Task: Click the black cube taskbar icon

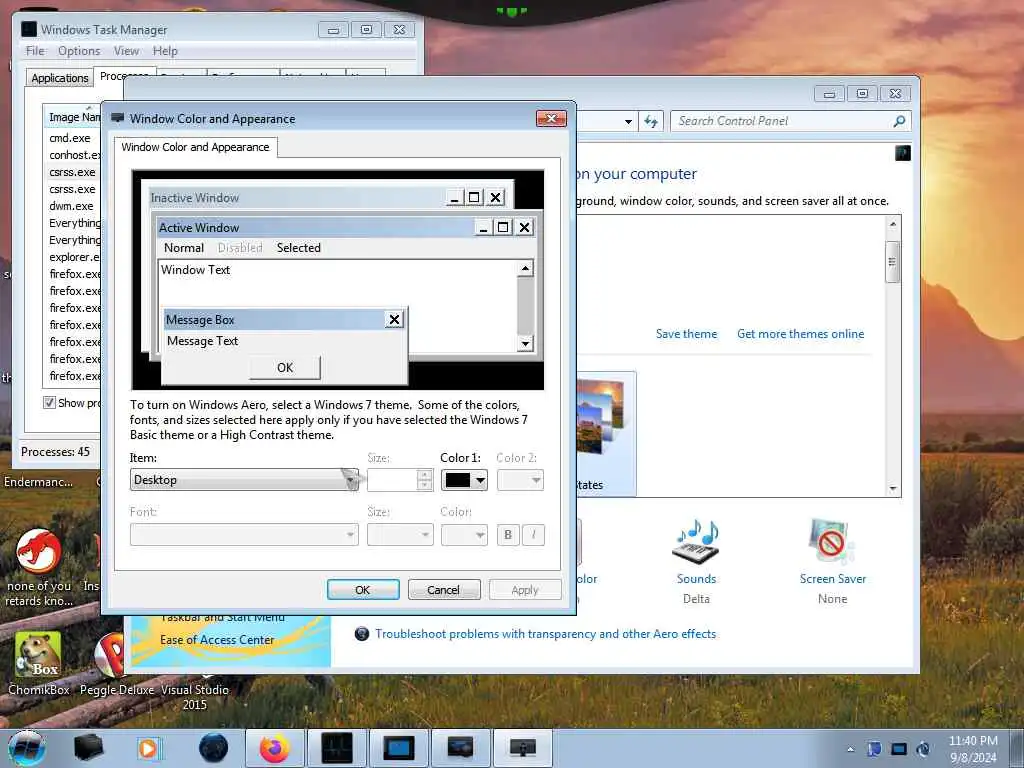Action: (x=89, y=748)
